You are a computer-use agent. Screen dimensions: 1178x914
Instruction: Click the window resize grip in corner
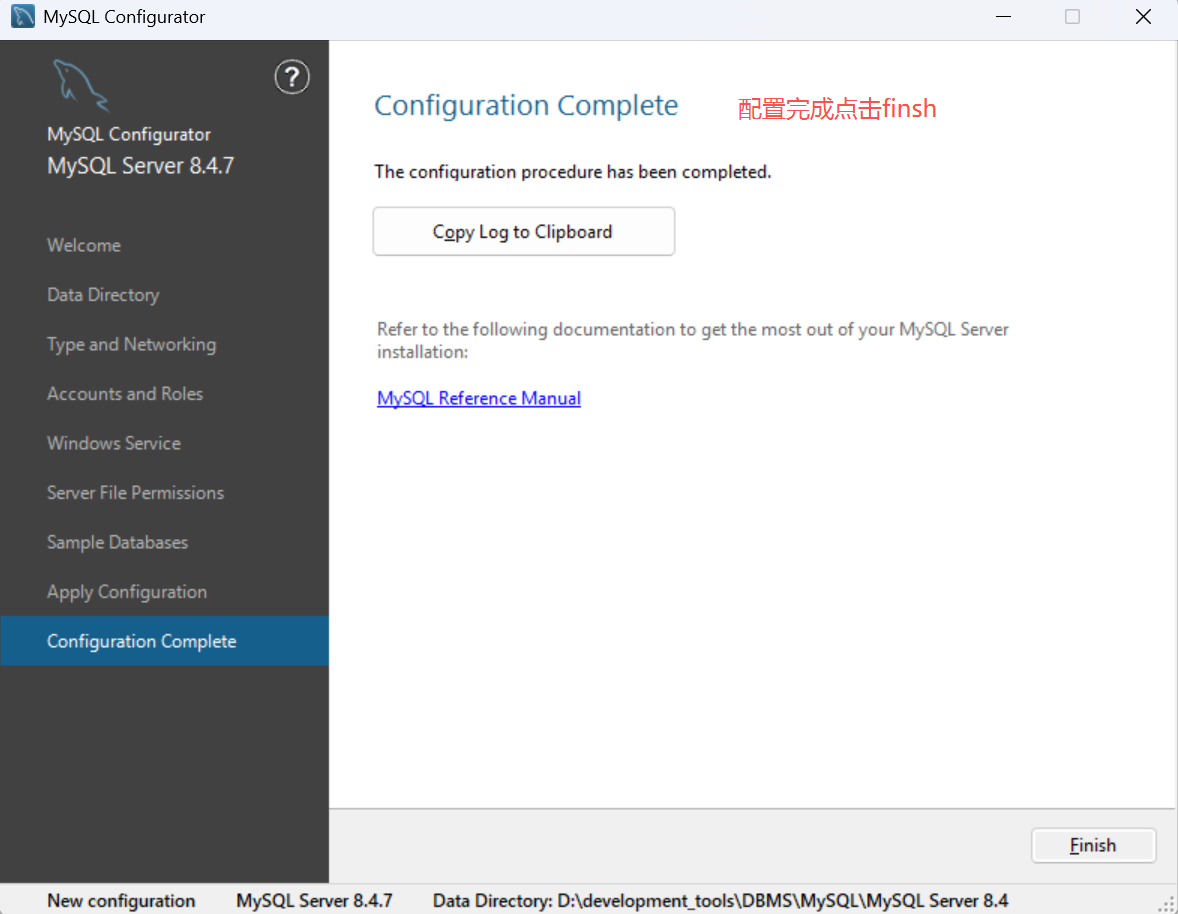1167,904
